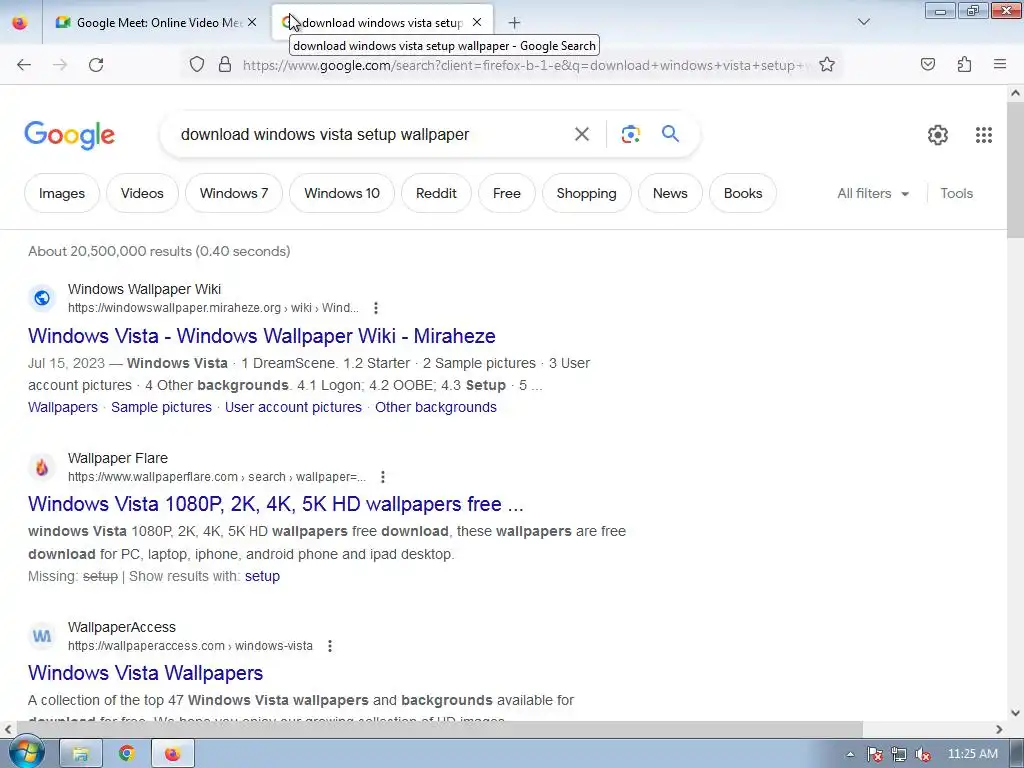Click the vertical scrollbar up arrow
This screenshot has height=768, width=1024.
tap(1015, 93)
